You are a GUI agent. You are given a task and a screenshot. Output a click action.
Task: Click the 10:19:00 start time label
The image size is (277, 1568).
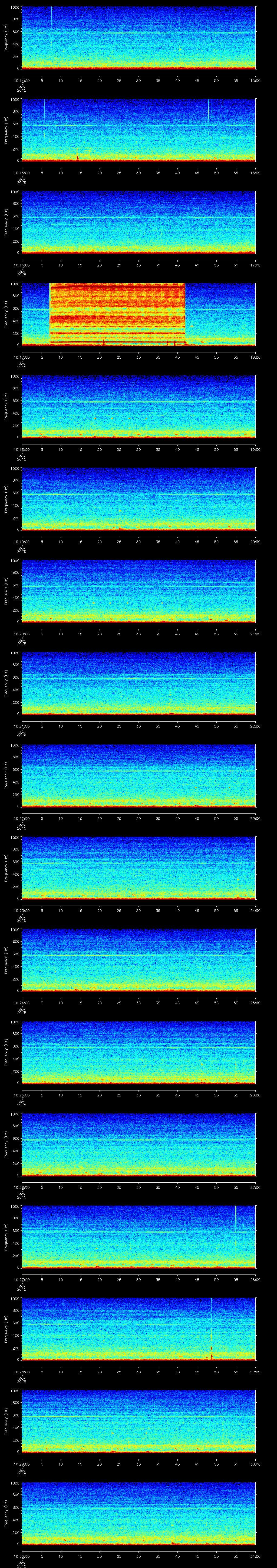tap(22, 542)
